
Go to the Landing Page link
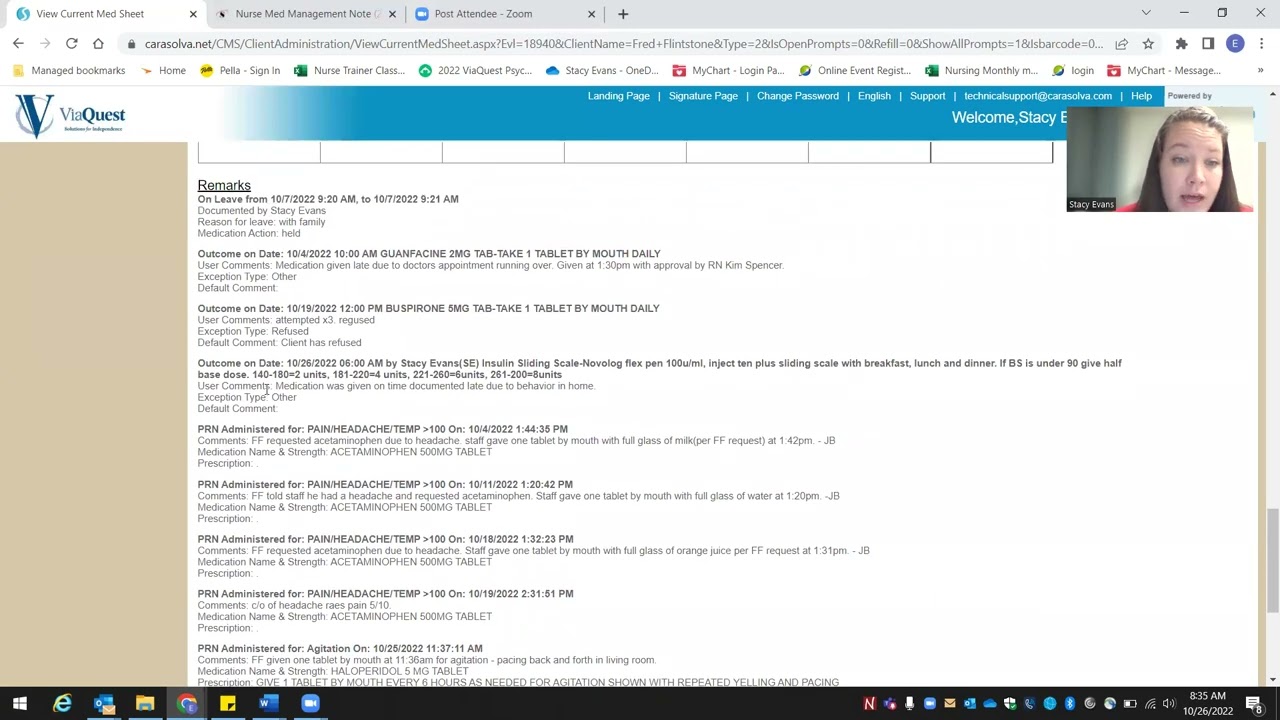pos(618,96)
